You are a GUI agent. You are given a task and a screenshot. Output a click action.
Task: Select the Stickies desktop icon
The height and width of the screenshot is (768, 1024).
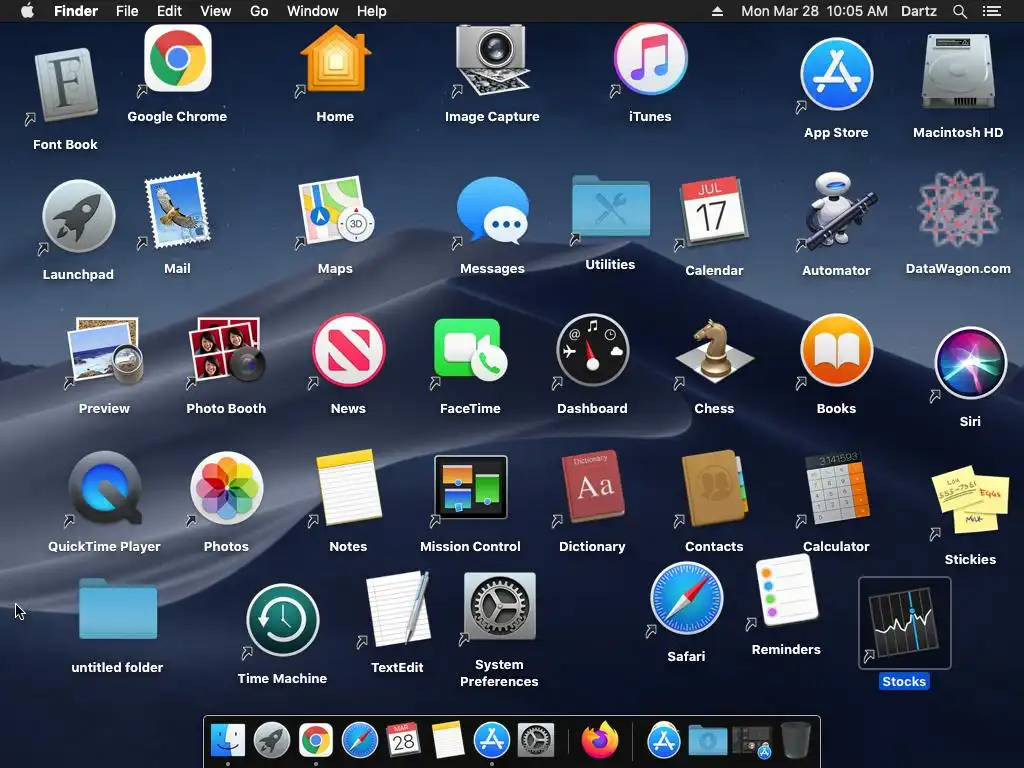[970, 500]
